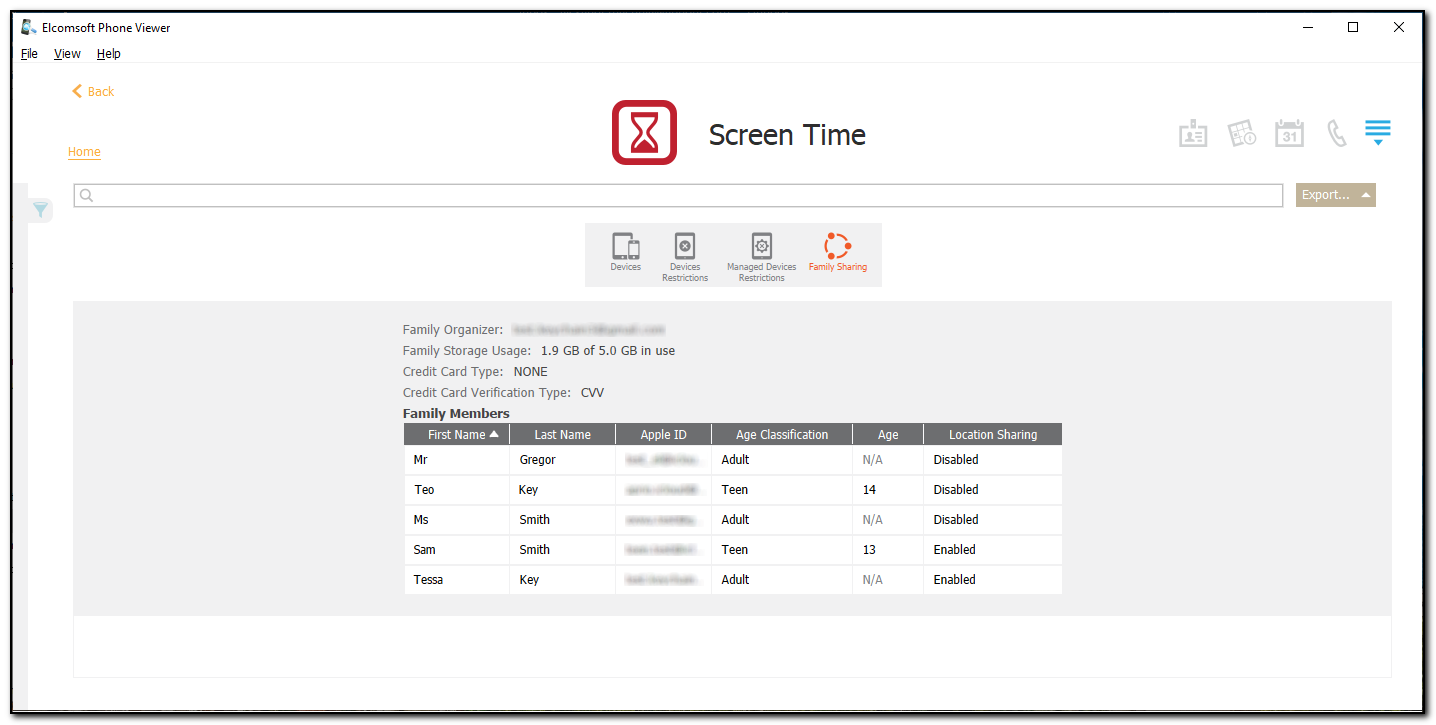Toggle sort order on First Name column
This screenshot has height=725, width=1436.
(456, 434)
